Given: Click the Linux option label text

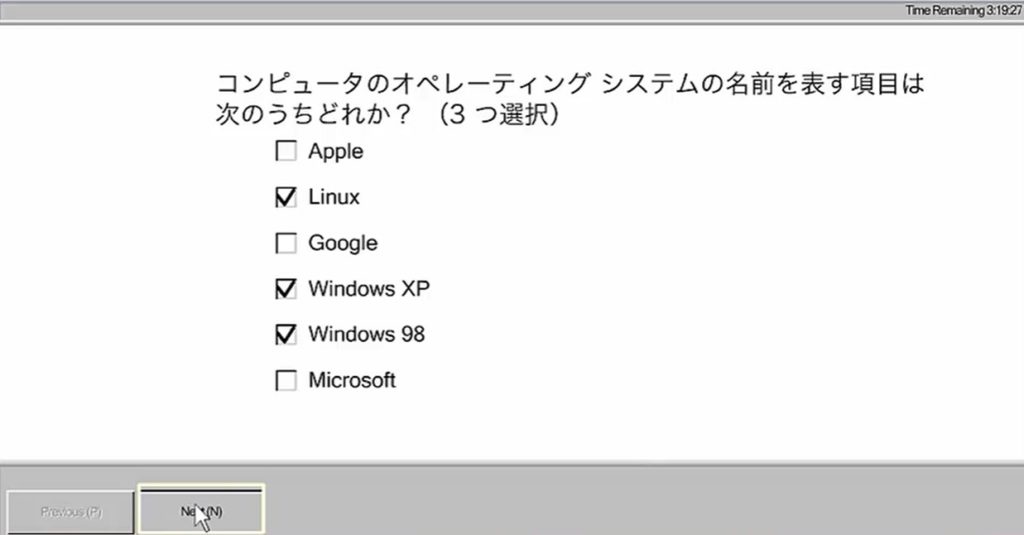Looking at the screenshot, I should click(334, 198).
